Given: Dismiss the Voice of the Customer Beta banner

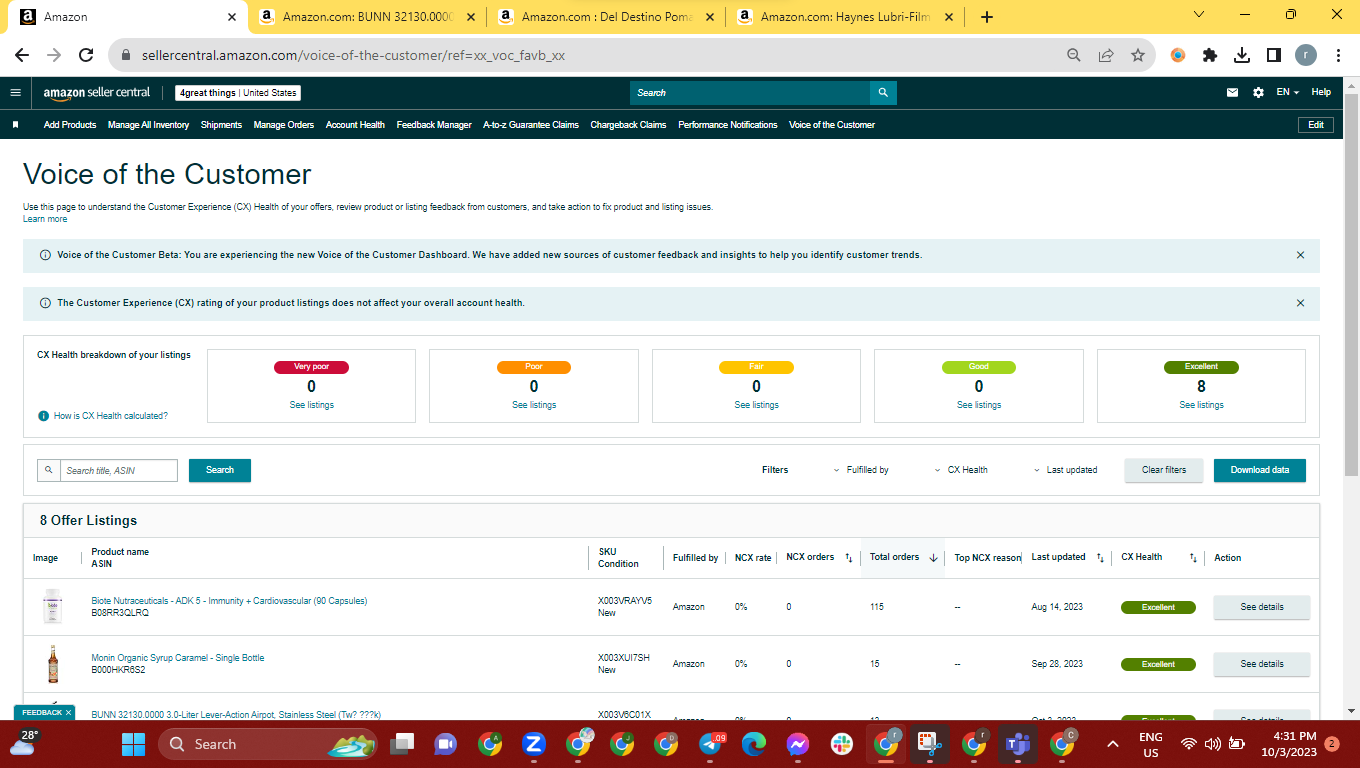Looking at the screenshot, I should click(1300, 255).
